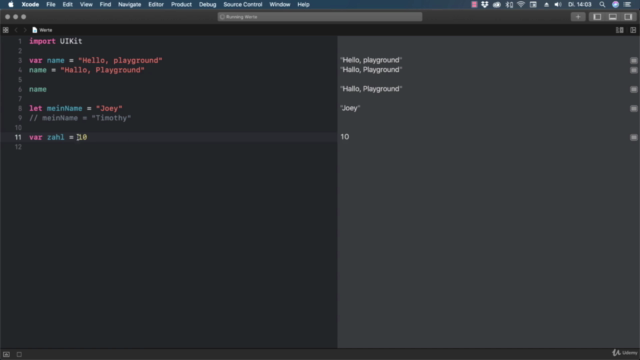Click line number 11 in gutter

click(18, 138)
